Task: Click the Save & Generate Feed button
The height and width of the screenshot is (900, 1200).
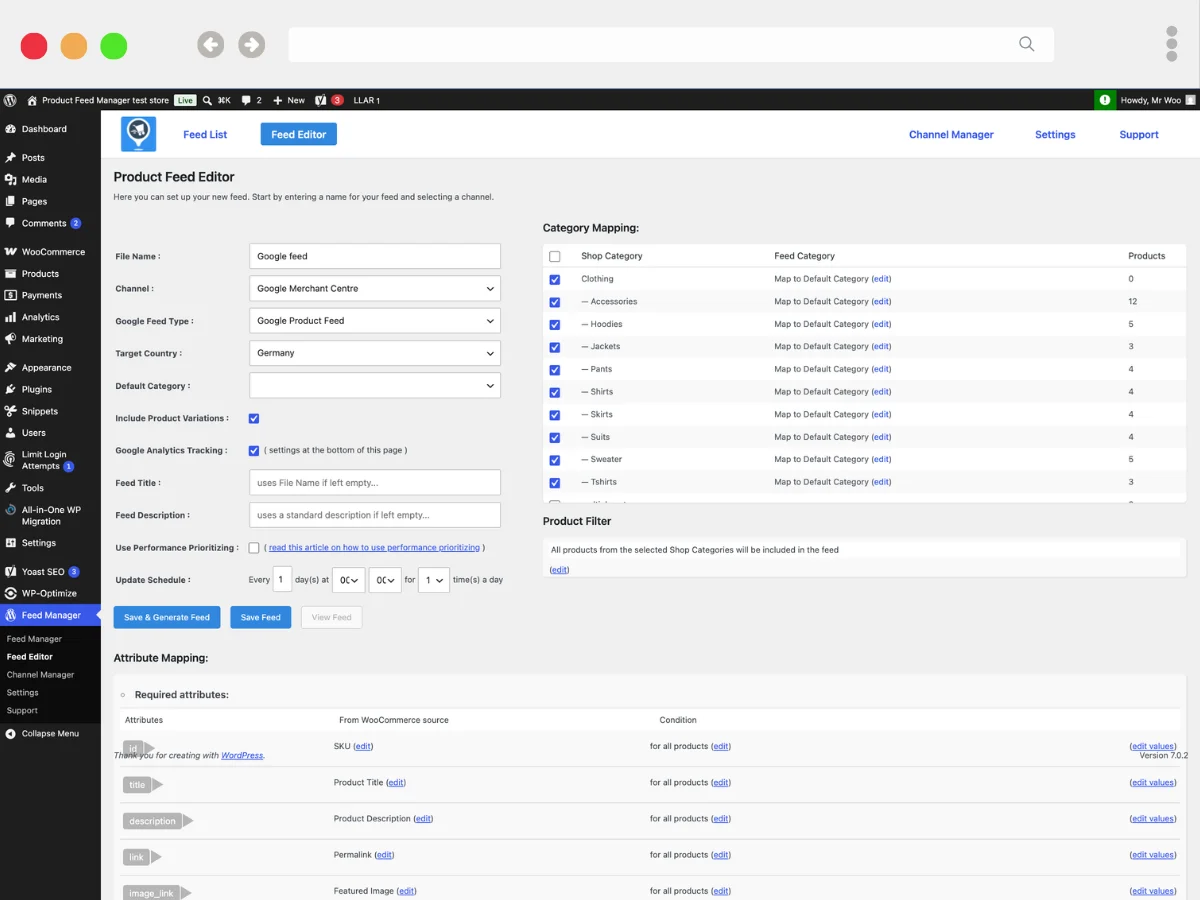Action: click(x=167, y=617)
